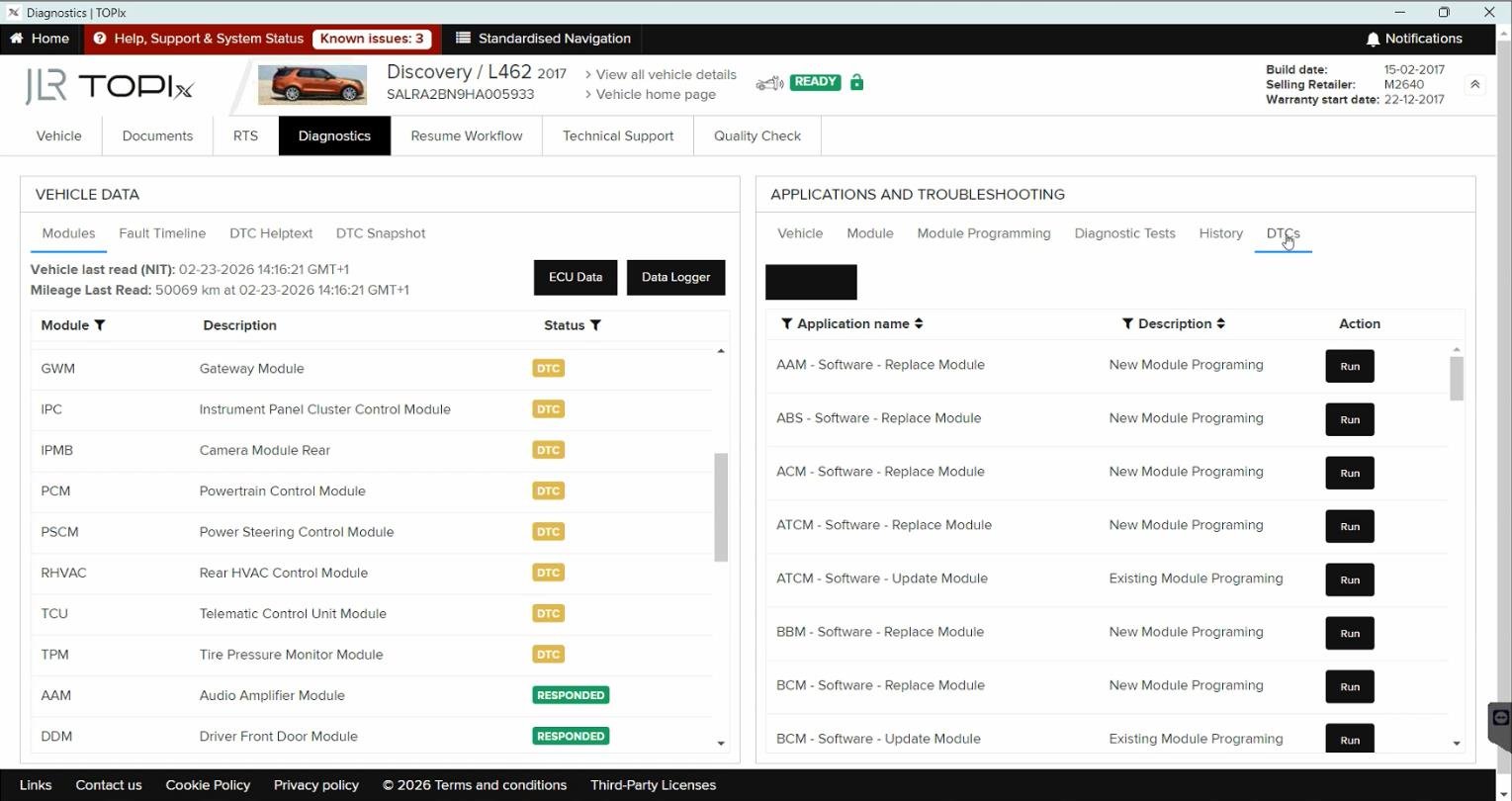Click the JLR TOPIx logo

click(109, 86)
